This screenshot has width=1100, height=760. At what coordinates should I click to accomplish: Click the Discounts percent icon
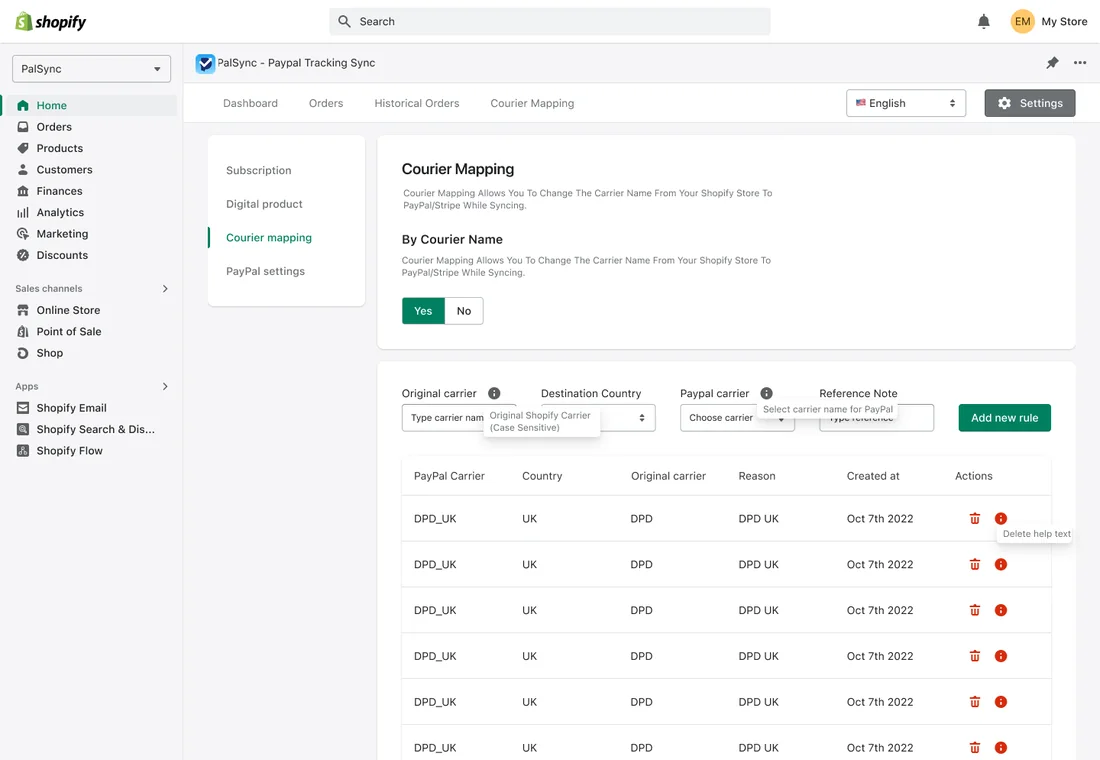click(x=23, y=255)
